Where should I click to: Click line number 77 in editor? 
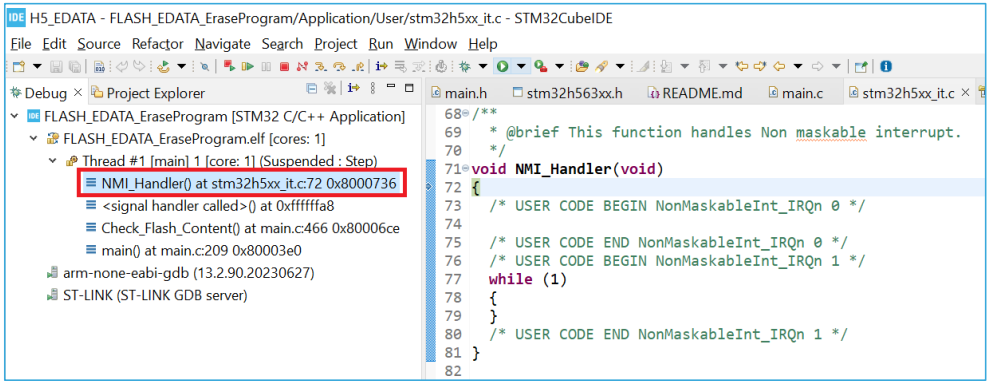click(453, 279)
